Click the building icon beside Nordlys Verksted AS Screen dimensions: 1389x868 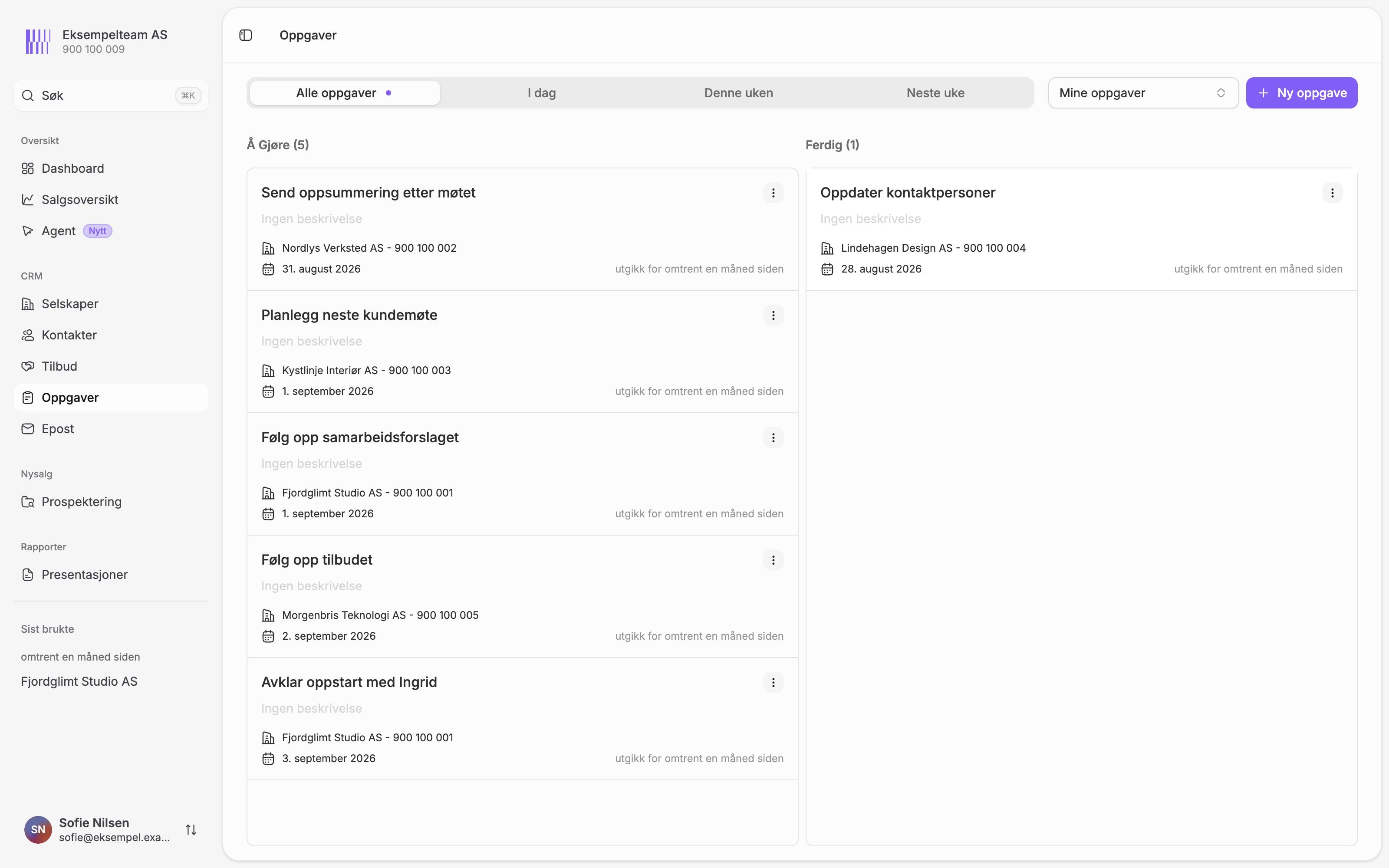[268, 248]
